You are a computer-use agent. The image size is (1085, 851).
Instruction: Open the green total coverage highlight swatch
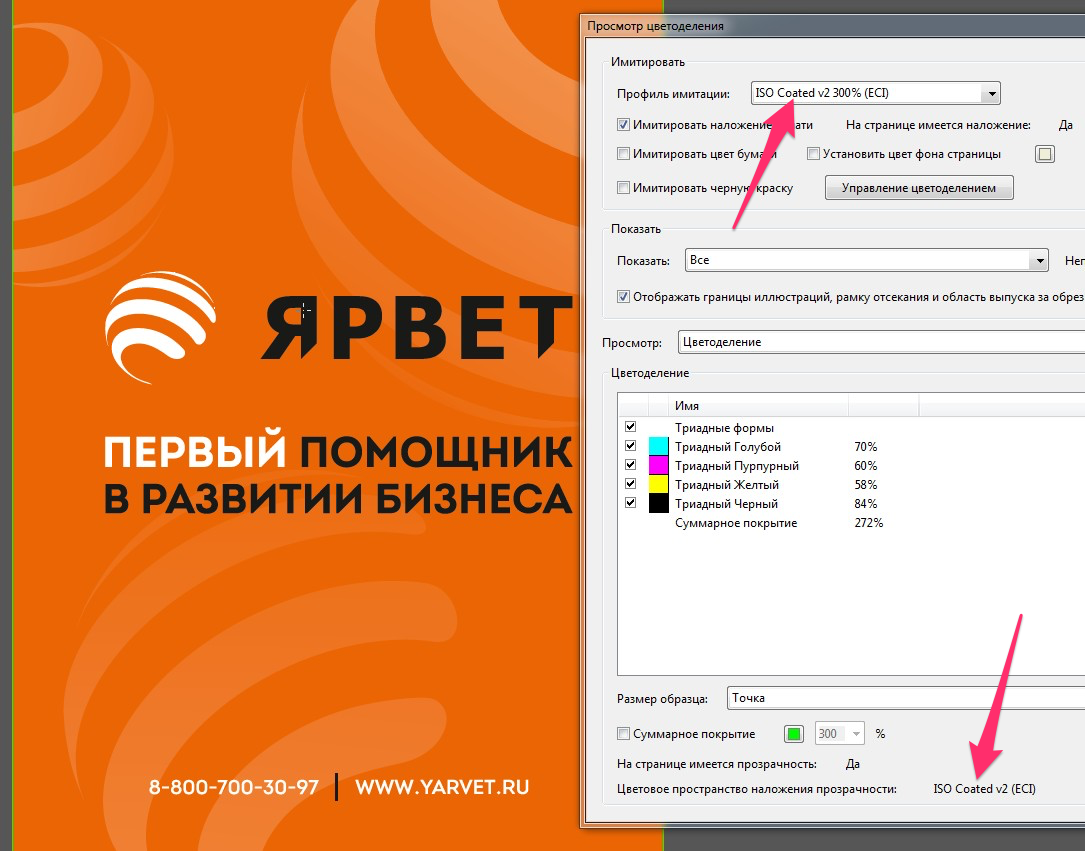coord(794,733)
